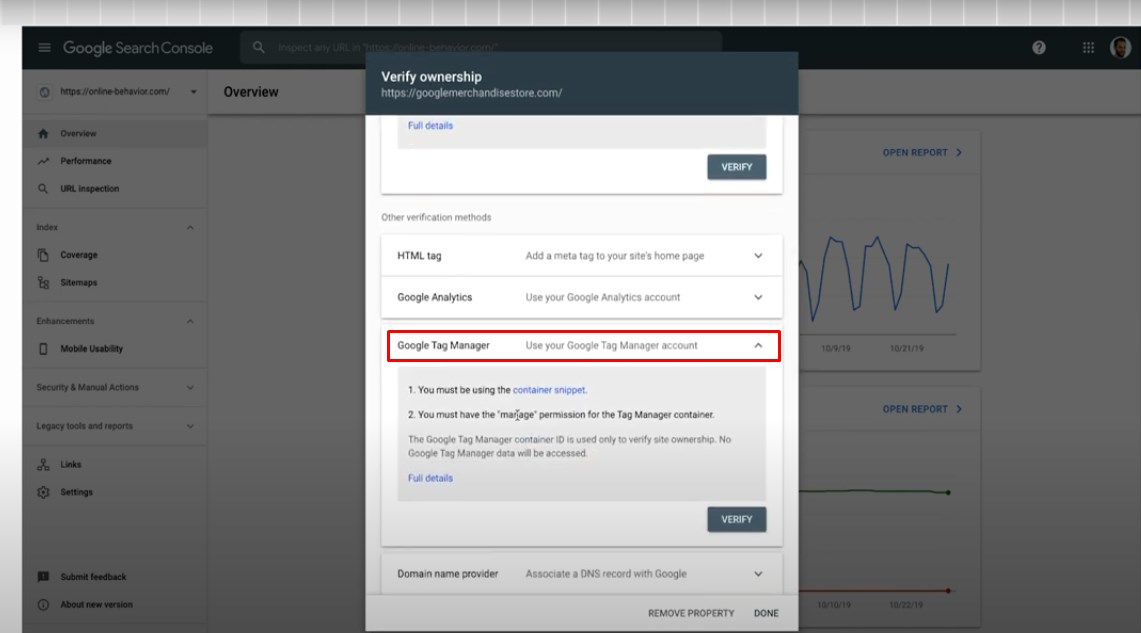Collapse the Index section
The image size is (1141, 633).
click(x=190, y=228)
